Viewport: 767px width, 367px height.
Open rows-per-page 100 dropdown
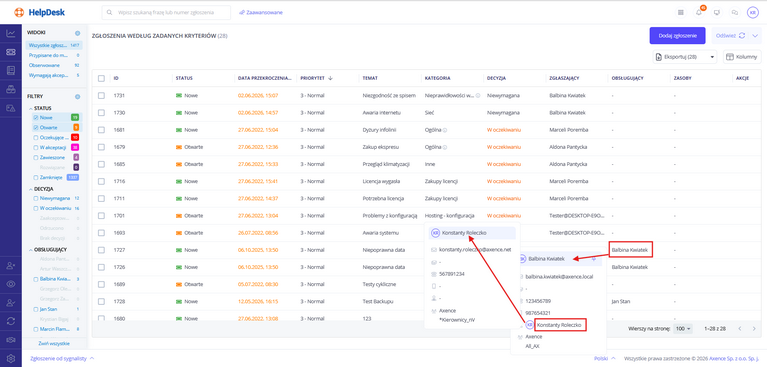683,328
